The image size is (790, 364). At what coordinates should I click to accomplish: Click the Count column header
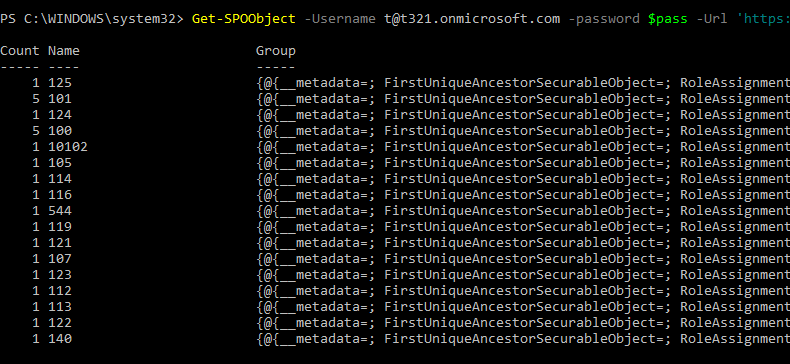[x=20, y=51]
